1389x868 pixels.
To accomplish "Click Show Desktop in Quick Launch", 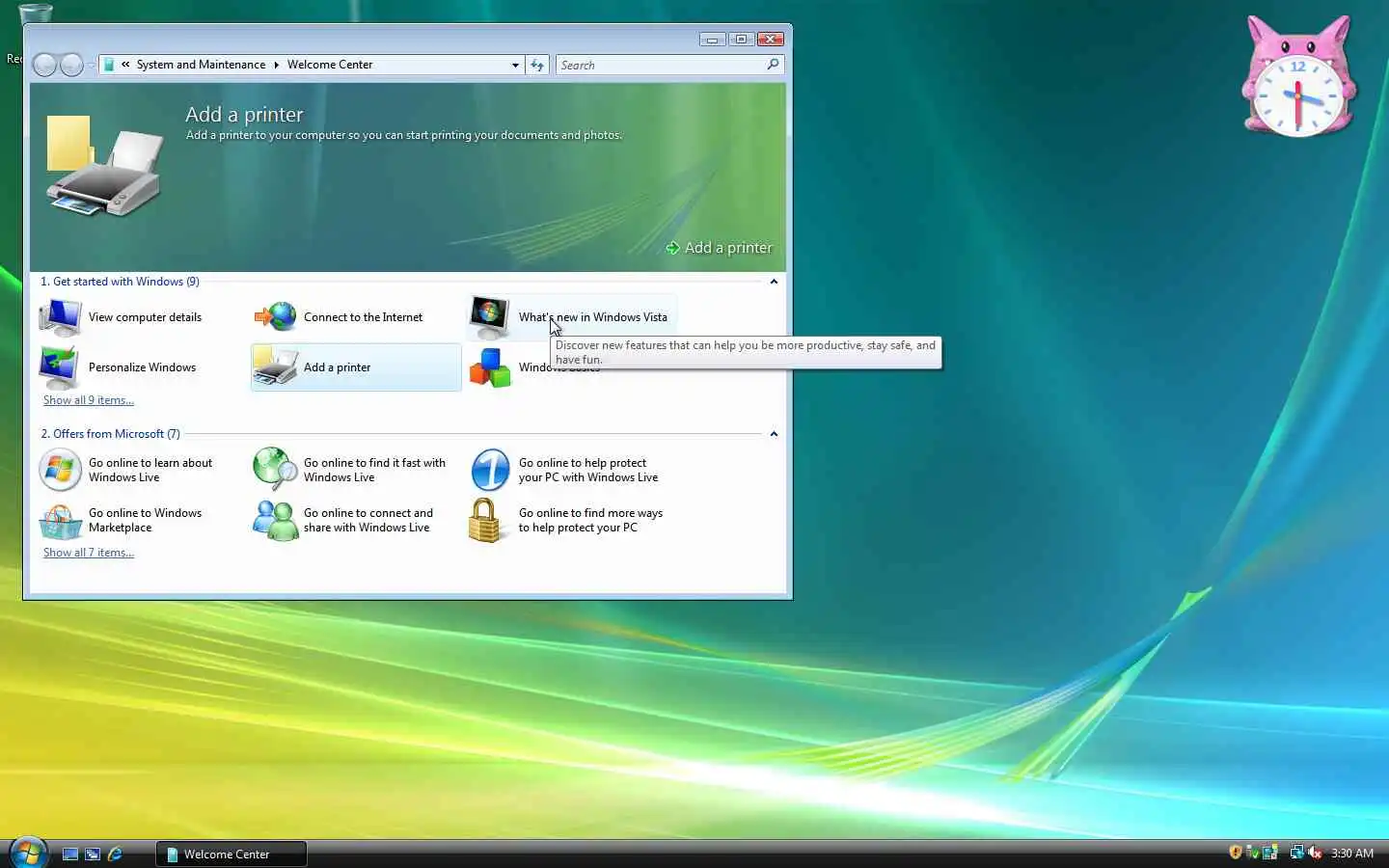I will click(70, 854).
